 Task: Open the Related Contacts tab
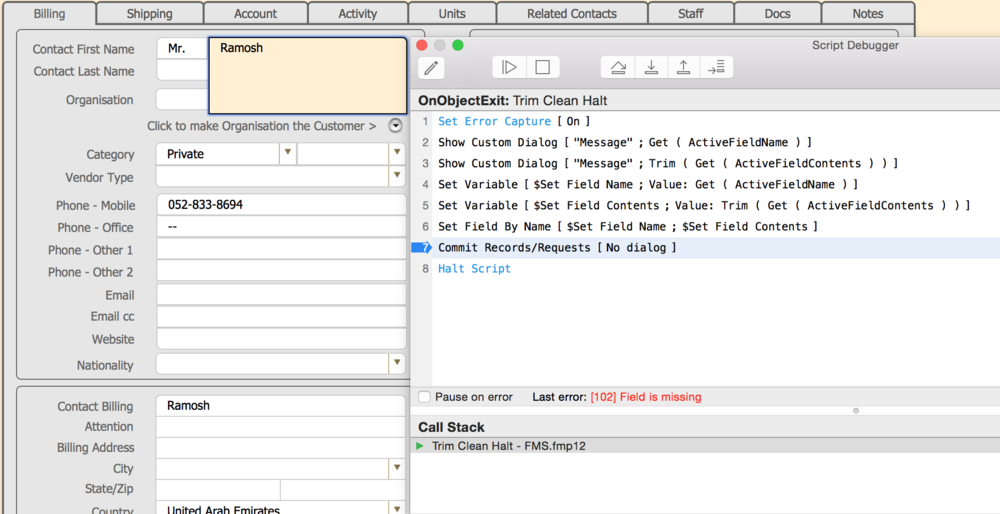(571, 14)
